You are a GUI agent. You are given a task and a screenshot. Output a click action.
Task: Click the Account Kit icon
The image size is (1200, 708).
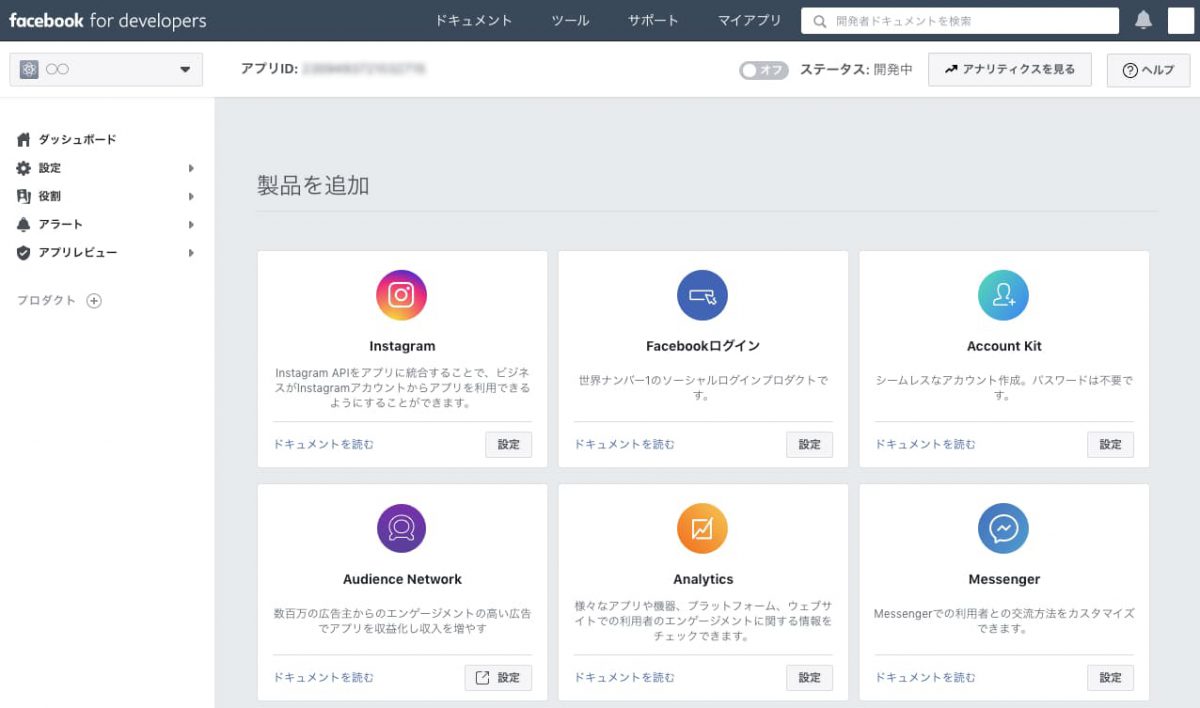tap(1004, 295)
